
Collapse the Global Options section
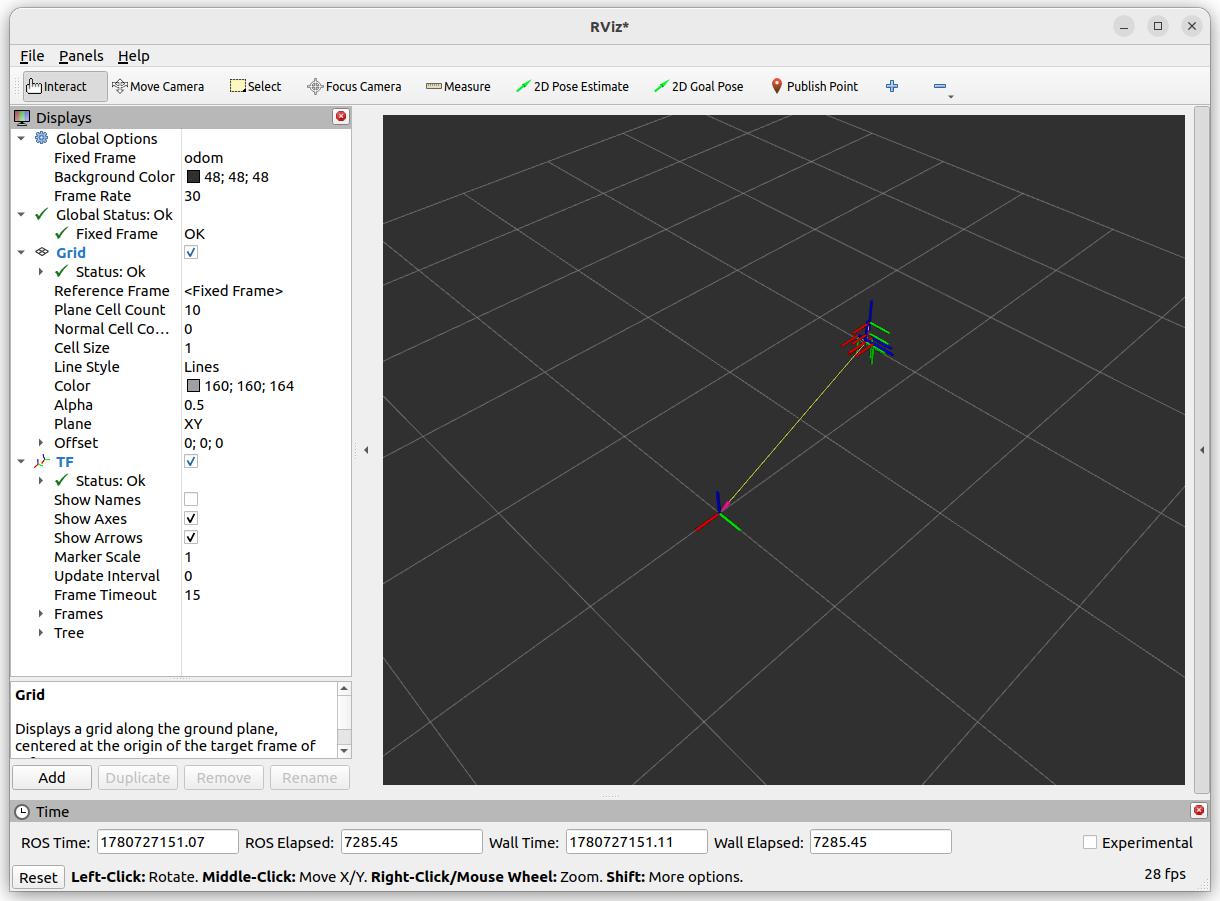[21, 139]
